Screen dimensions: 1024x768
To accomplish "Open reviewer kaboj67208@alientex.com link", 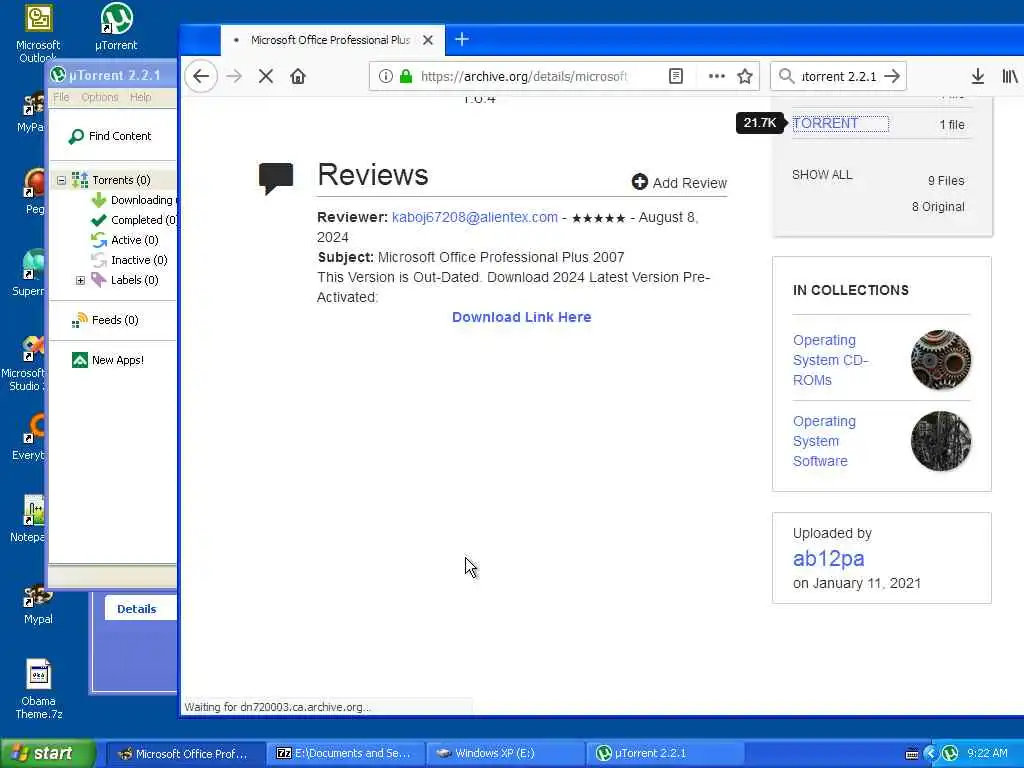I will 475,217.
